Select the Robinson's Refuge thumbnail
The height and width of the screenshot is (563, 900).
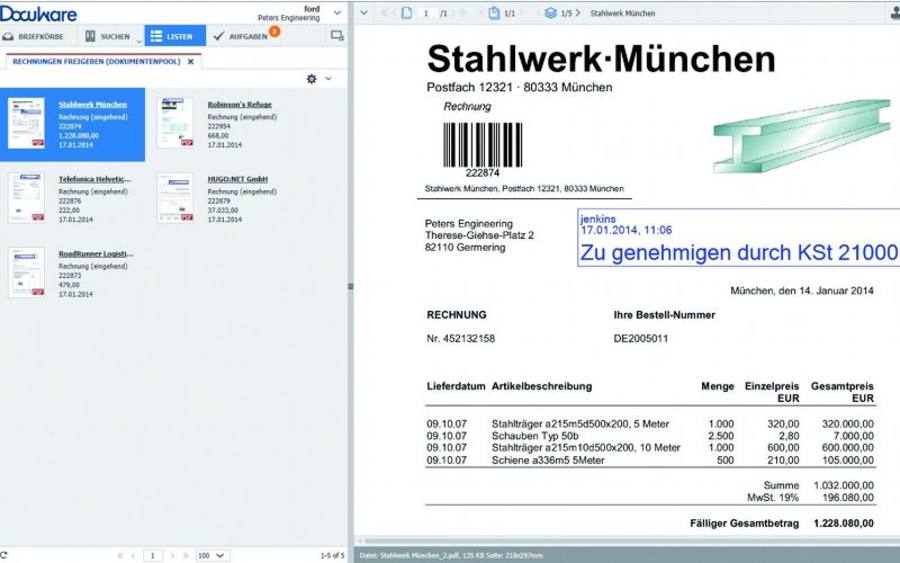point(175,123)
